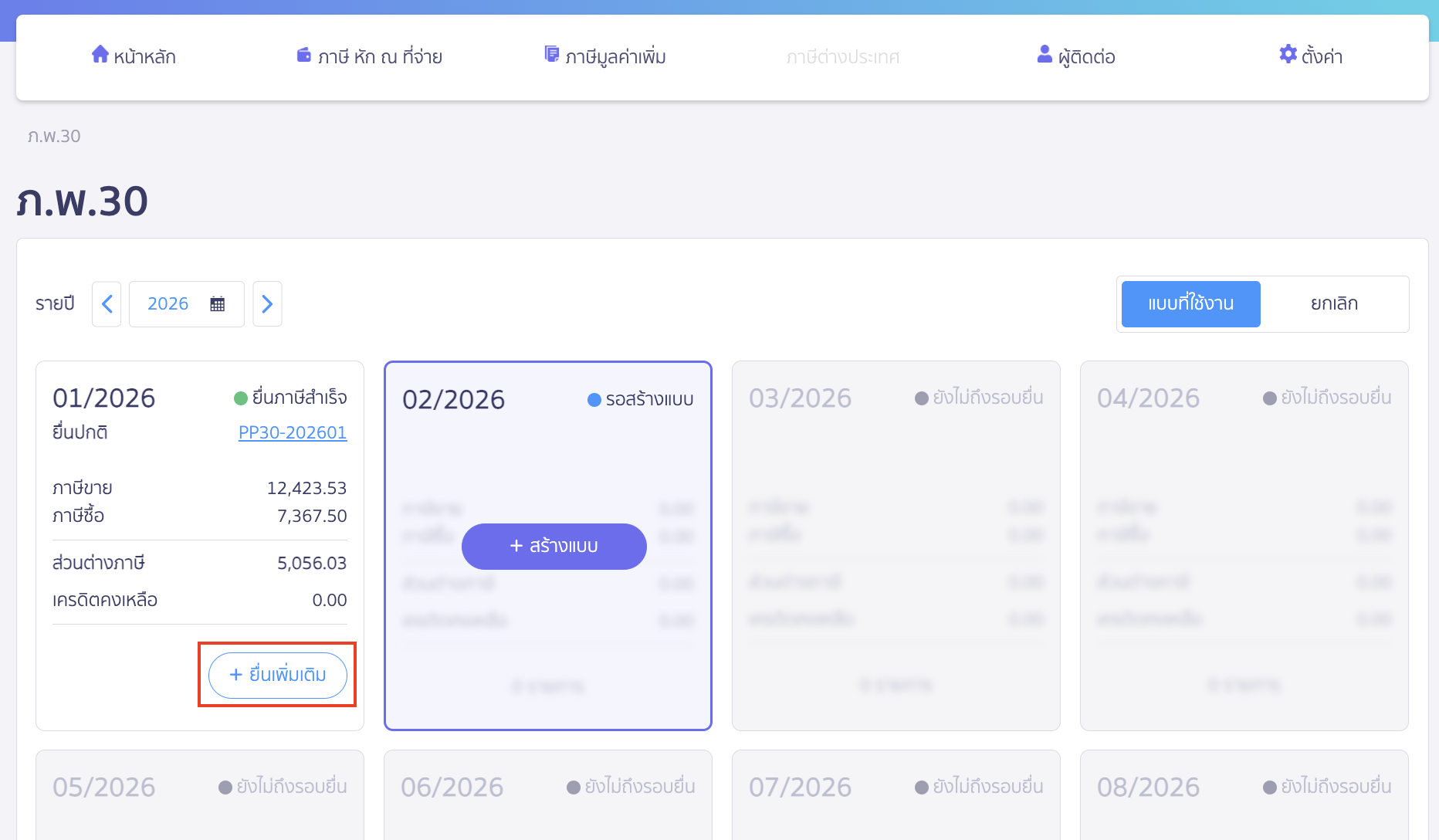1439x840 pixels.
Task: Select the 03/2026 month card
Action: click(x=896, y=545)
